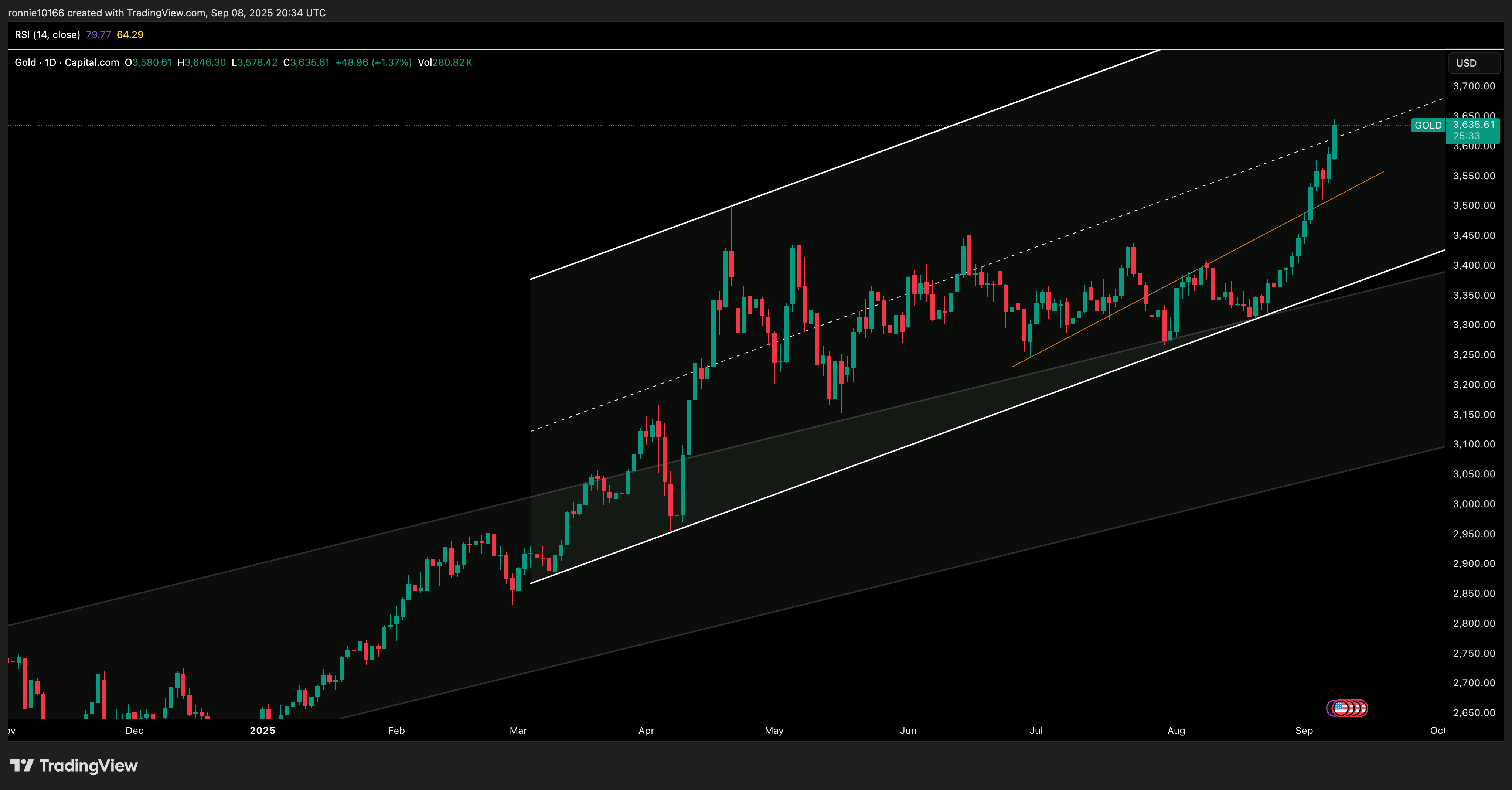The width and height of the screenshot is (1512, 790).
Task: Click the RSI (14, close) indicator title
Action: pyautogui.click(x=47, y=35)
